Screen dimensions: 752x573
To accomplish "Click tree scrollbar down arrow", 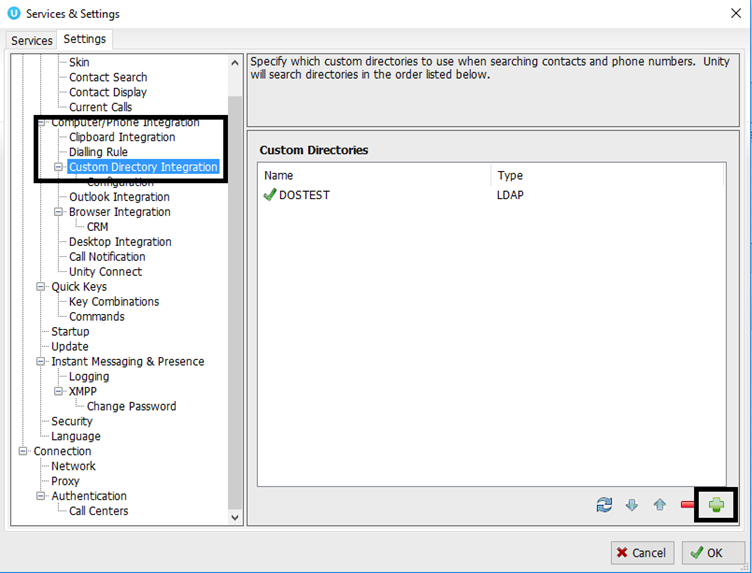I will point(235,517).
